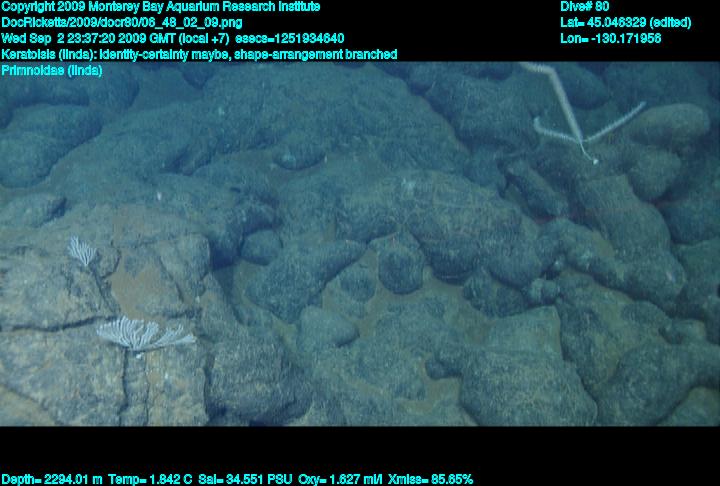This screenshot has width=720, height=486.
Task: Click the timestamp 'Wed Sep 2 23:37:20 2009 GMT'
Action: click(88, 39)
